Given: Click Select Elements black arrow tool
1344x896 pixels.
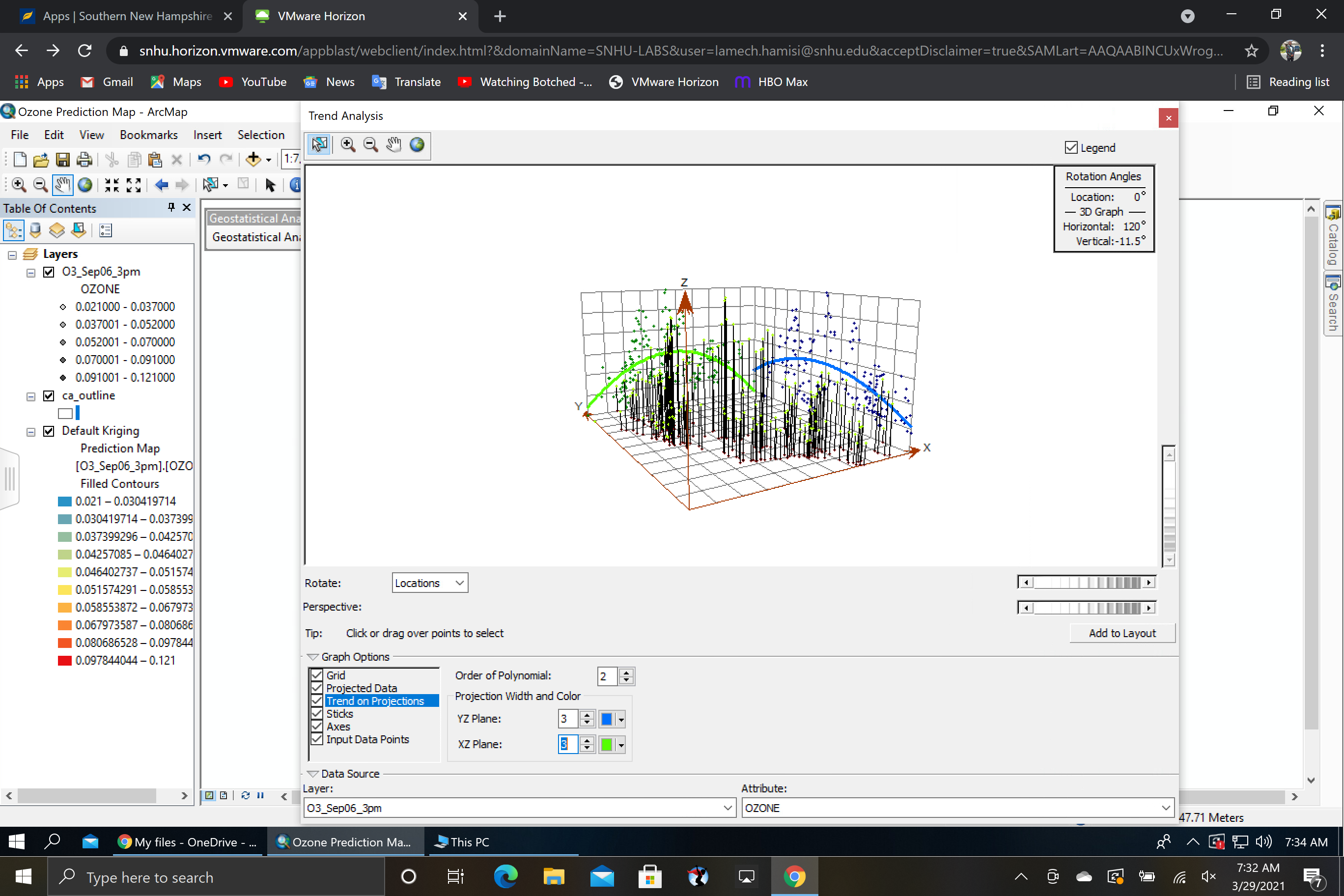Looking at the screenshot, I should (270, 185).
